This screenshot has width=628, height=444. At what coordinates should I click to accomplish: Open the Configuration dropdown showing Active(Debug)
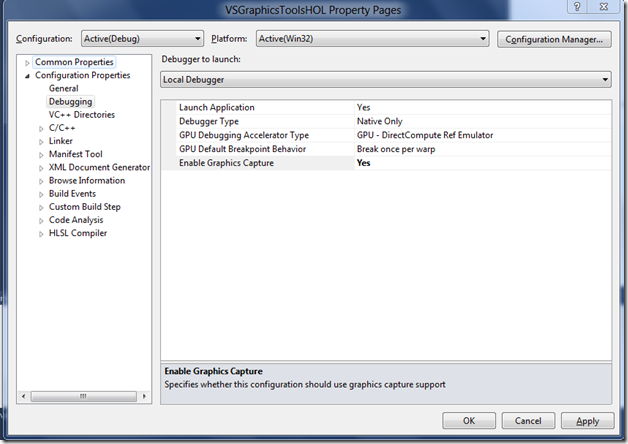(x=142, y=39)
